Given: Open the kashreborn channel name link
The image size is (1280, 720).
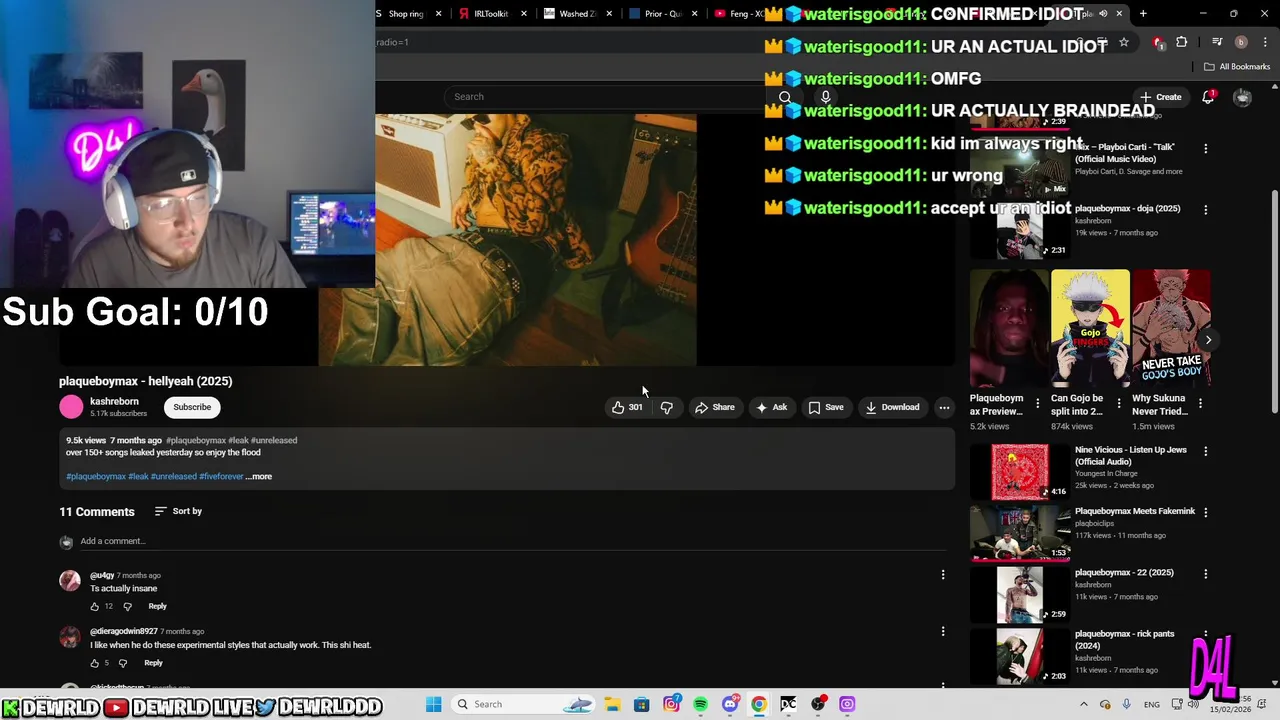Looking at the screenshot, I should point(114,401).
